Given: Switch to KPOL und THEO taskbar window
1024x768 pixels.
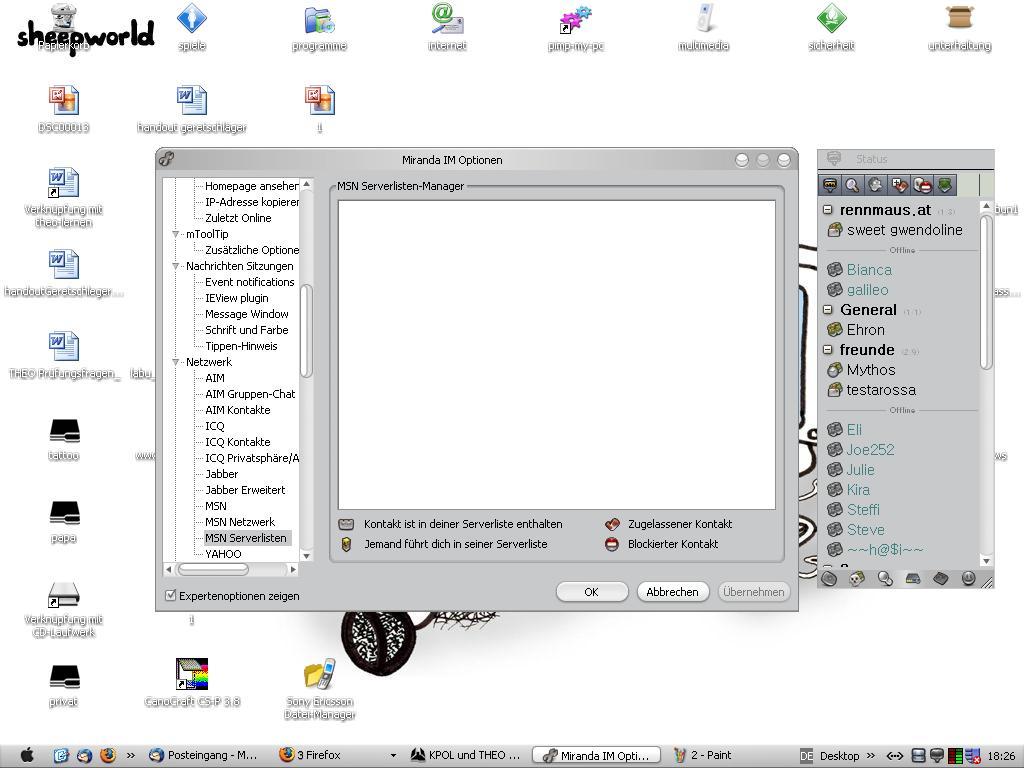Looking at the screenshot, I should [x=466, y=756].
